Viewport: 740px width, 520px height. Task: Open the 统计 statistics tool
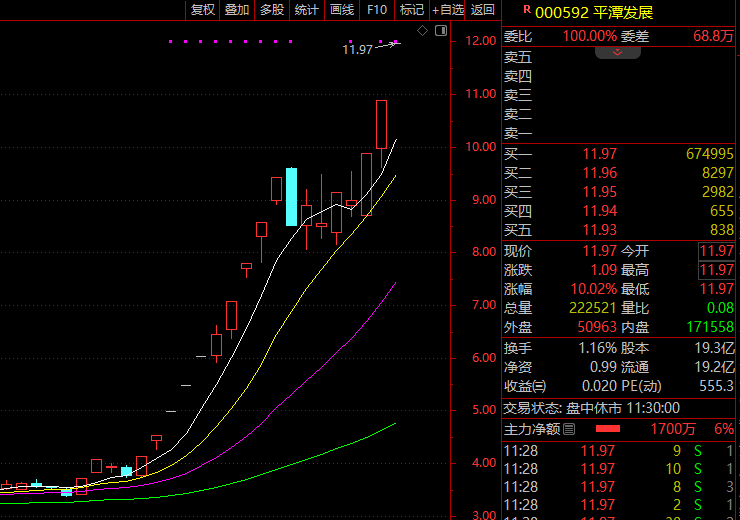(307, 10)
